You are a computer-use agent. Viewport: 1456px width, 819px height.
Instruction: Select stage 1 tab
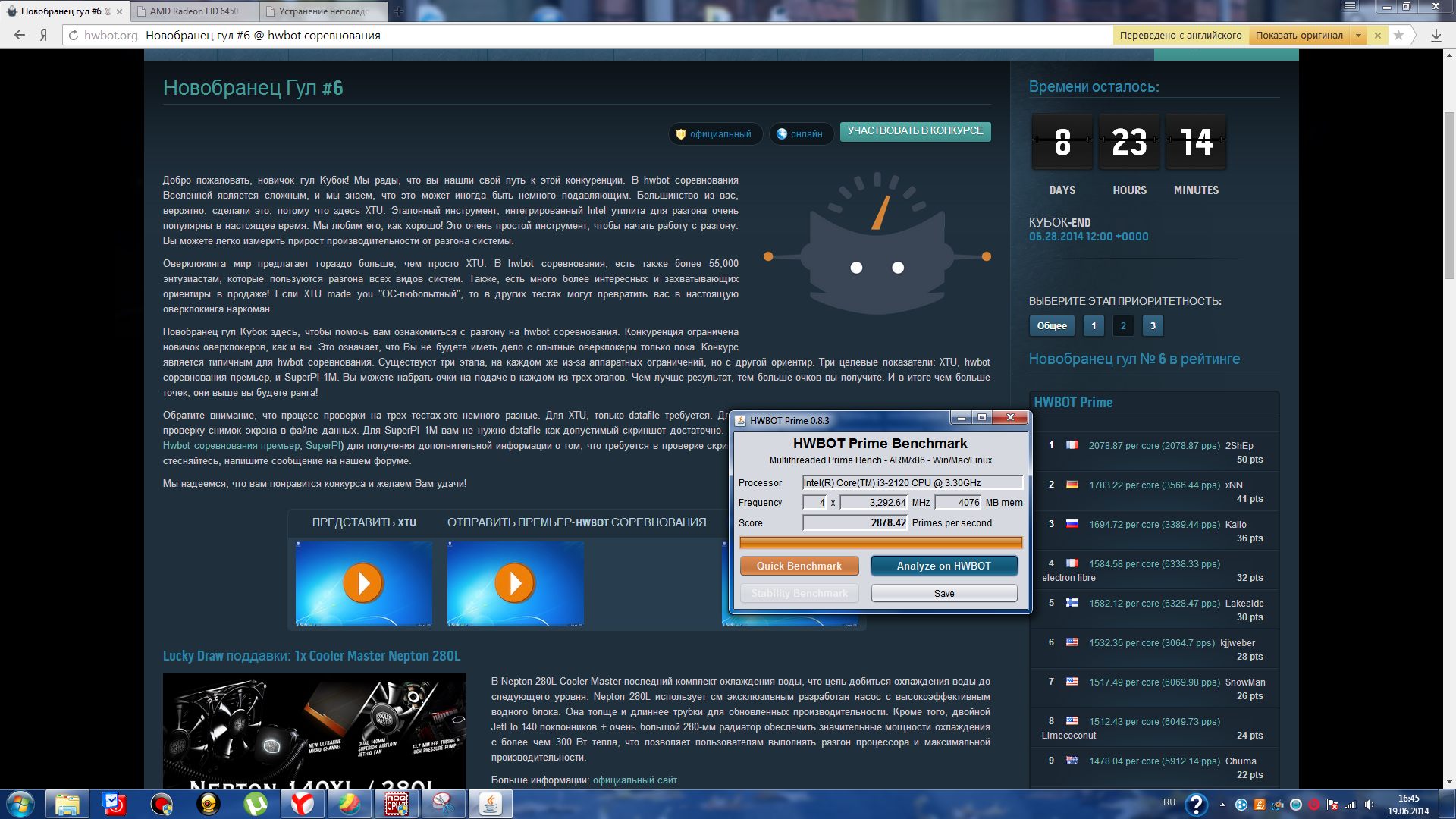[1094, 326]
